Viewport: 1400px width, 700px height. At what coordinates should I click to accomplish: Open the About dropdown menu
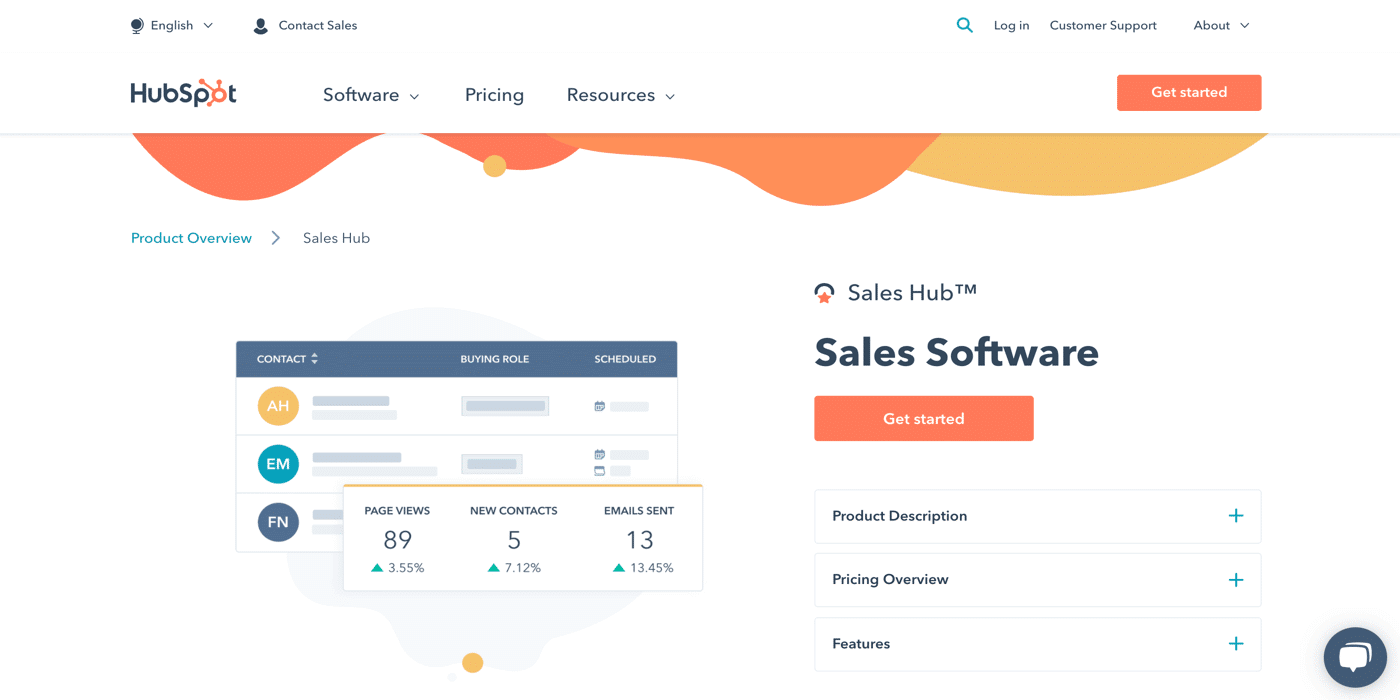point(1220,26)
